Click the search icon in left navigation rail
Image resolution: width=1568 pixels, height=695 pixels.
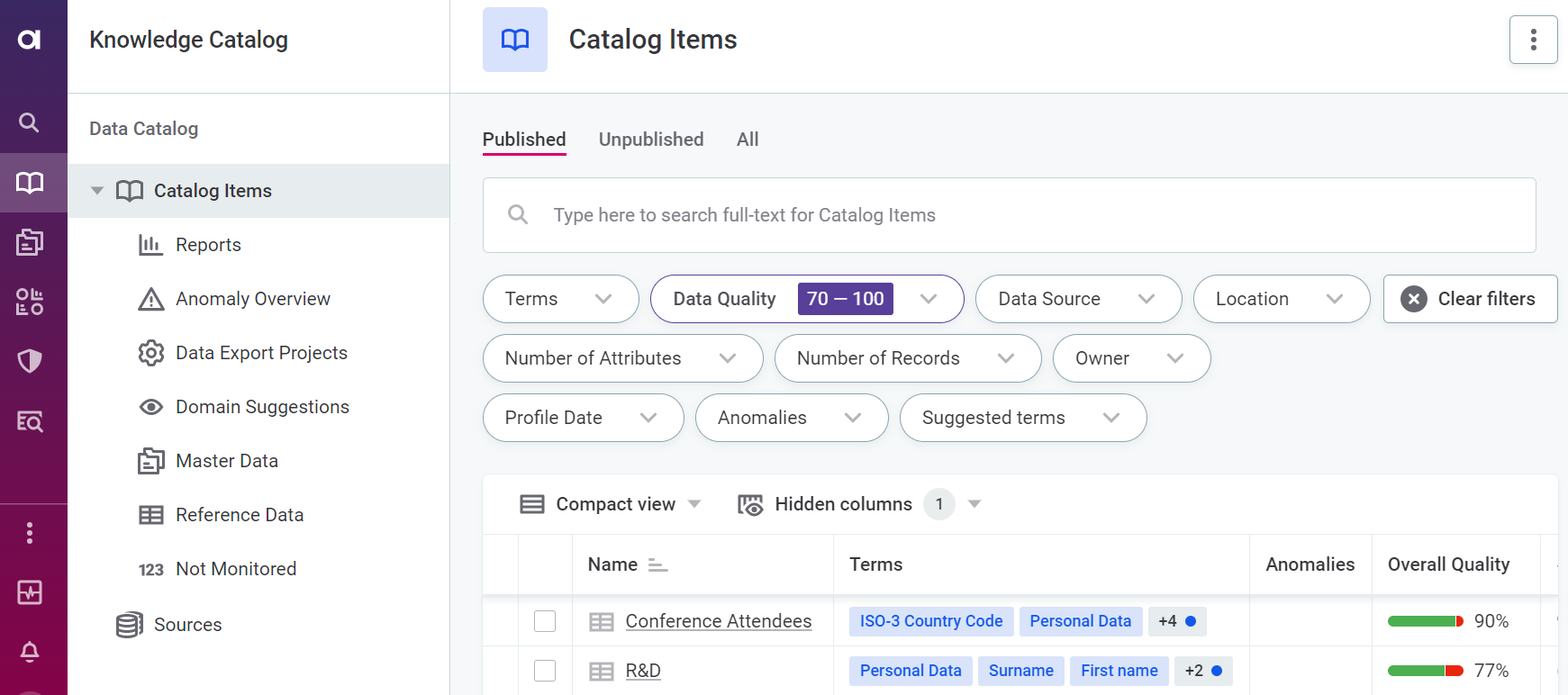30,122
